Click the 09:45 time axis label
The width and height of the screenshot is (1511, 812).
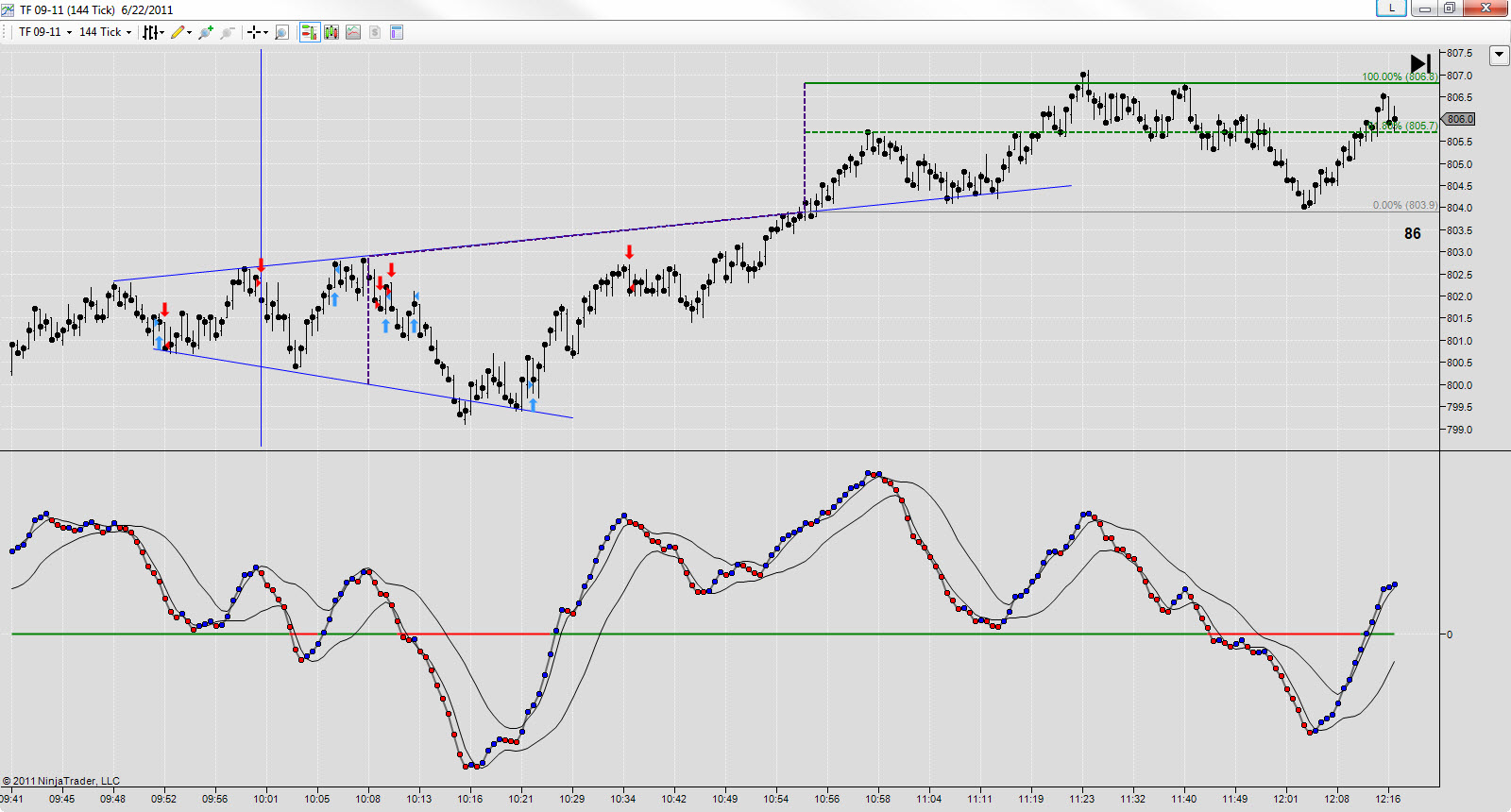61,799
